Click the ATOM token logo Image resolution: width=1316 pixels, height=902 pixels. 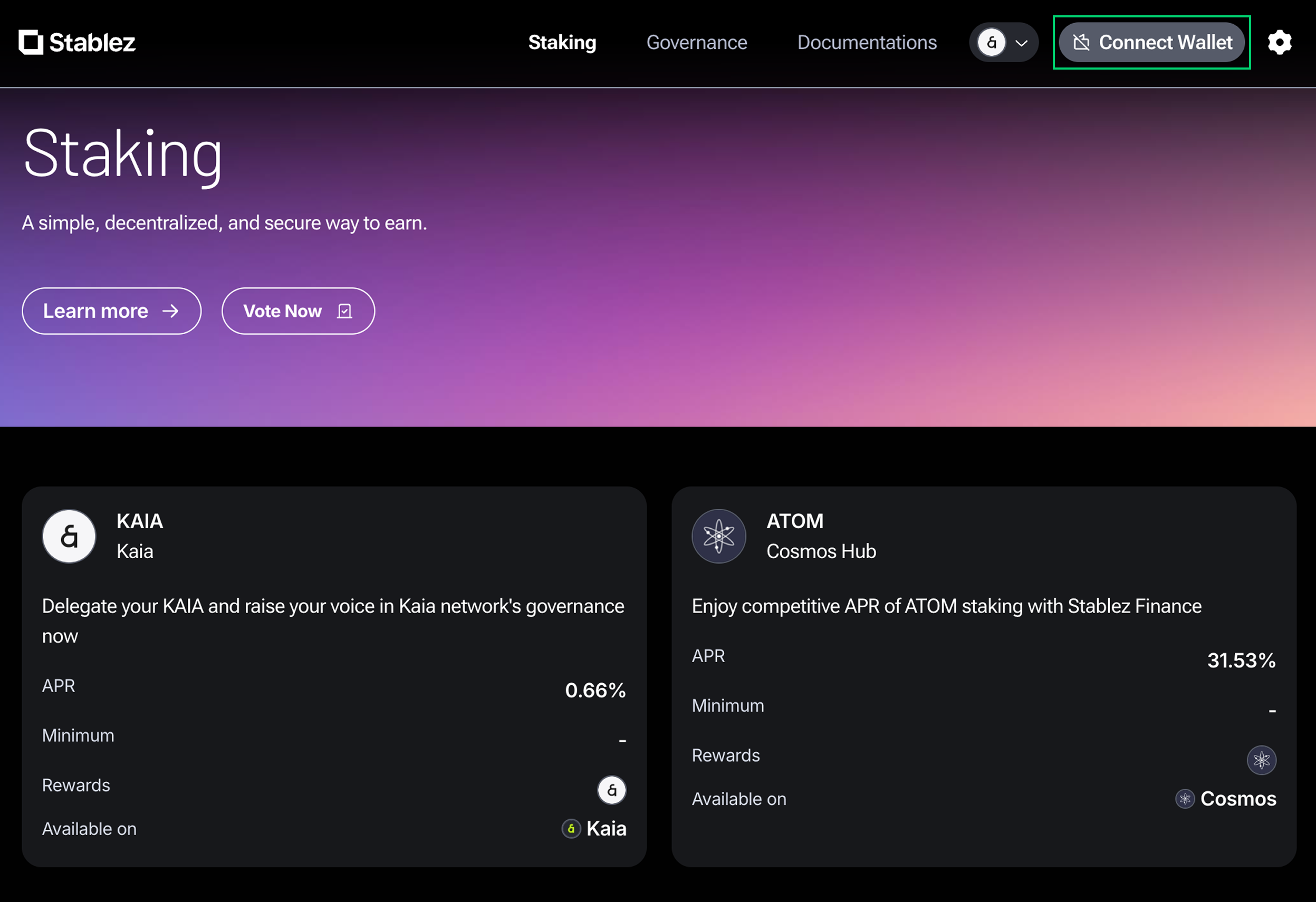tap(718, 536)
